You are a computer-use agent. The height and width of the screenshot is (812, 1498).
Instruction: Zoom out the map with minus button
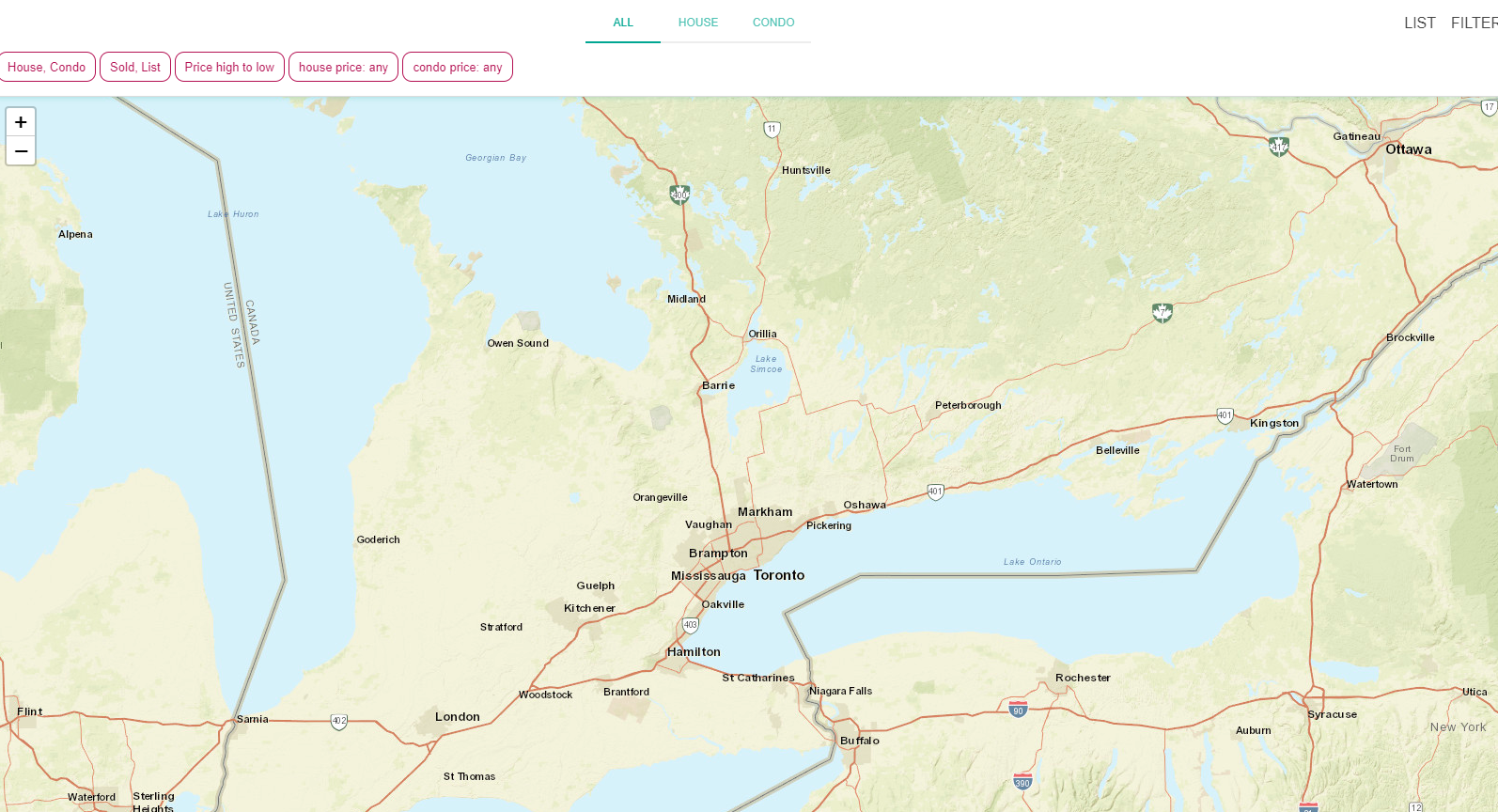[x=21, y=151]
